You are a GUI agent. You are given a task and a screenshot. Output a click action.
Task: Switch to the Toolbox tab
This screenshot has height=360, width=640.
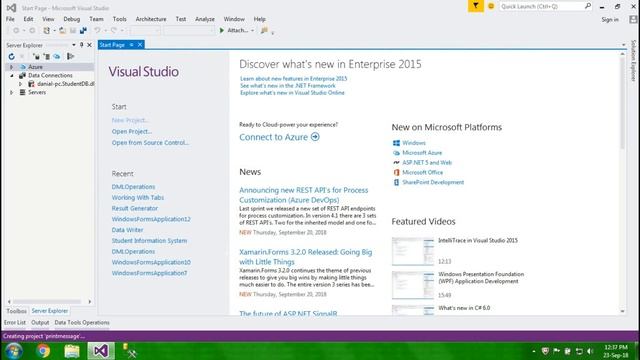tap(16, 311)
